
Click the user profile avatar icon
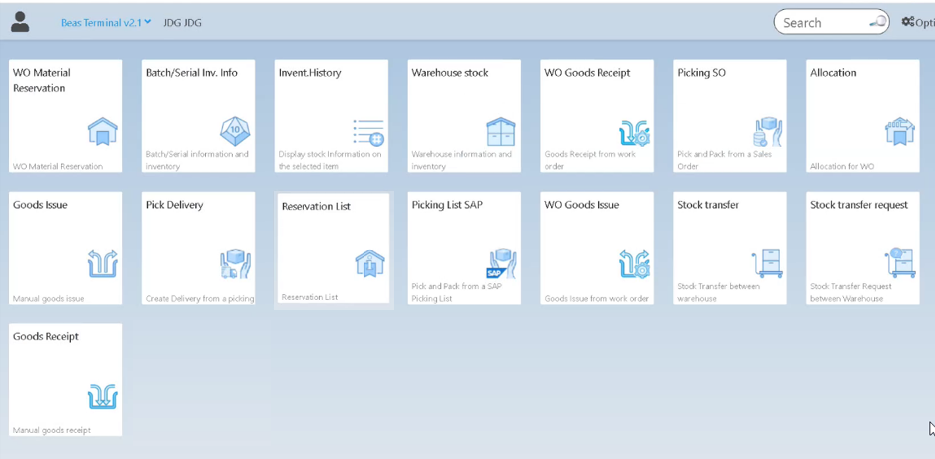click(20, 22)
